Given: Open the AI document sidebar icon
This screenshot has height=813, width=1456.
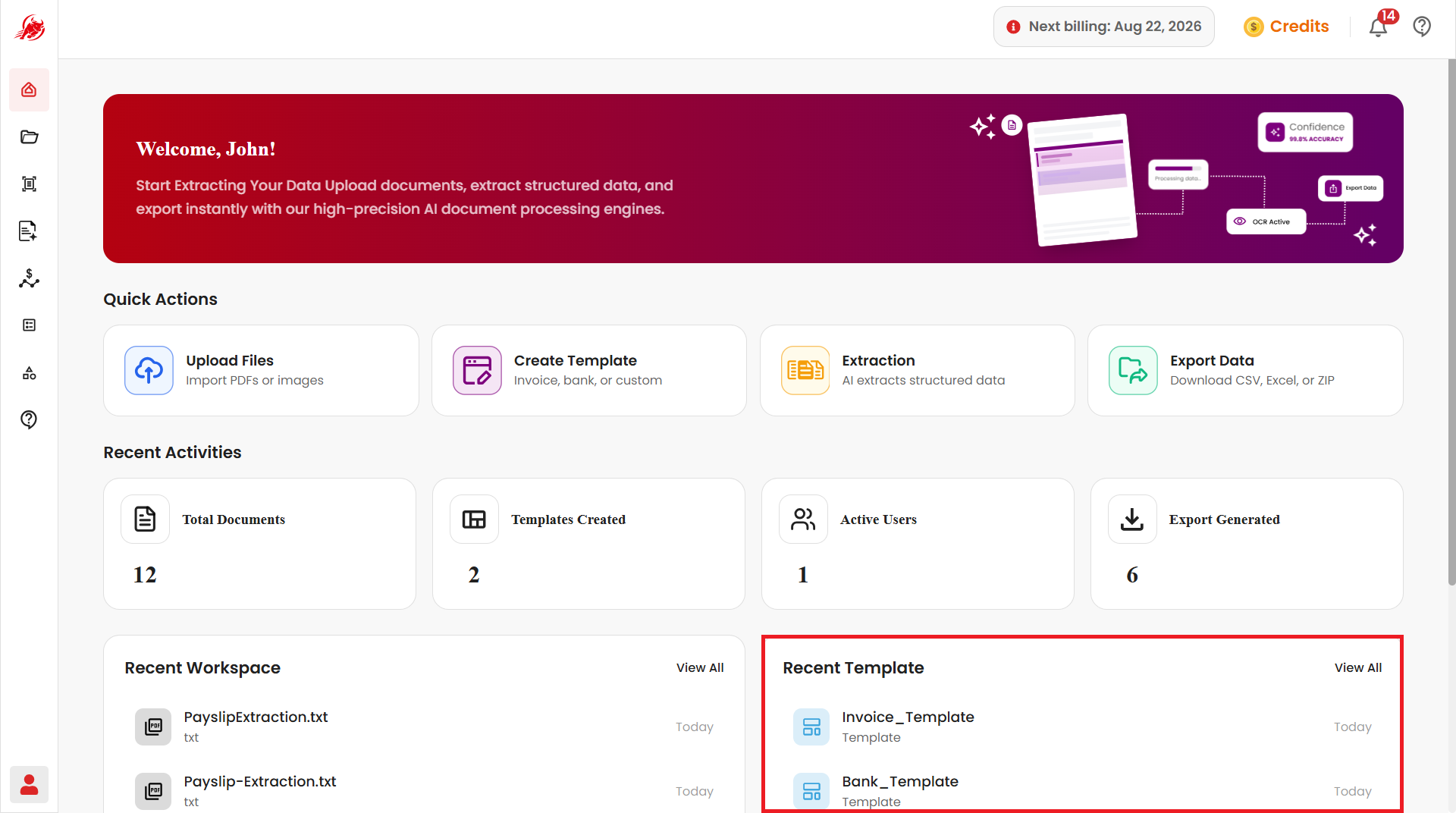Looking at the screenshot, I should coord(29,231).
